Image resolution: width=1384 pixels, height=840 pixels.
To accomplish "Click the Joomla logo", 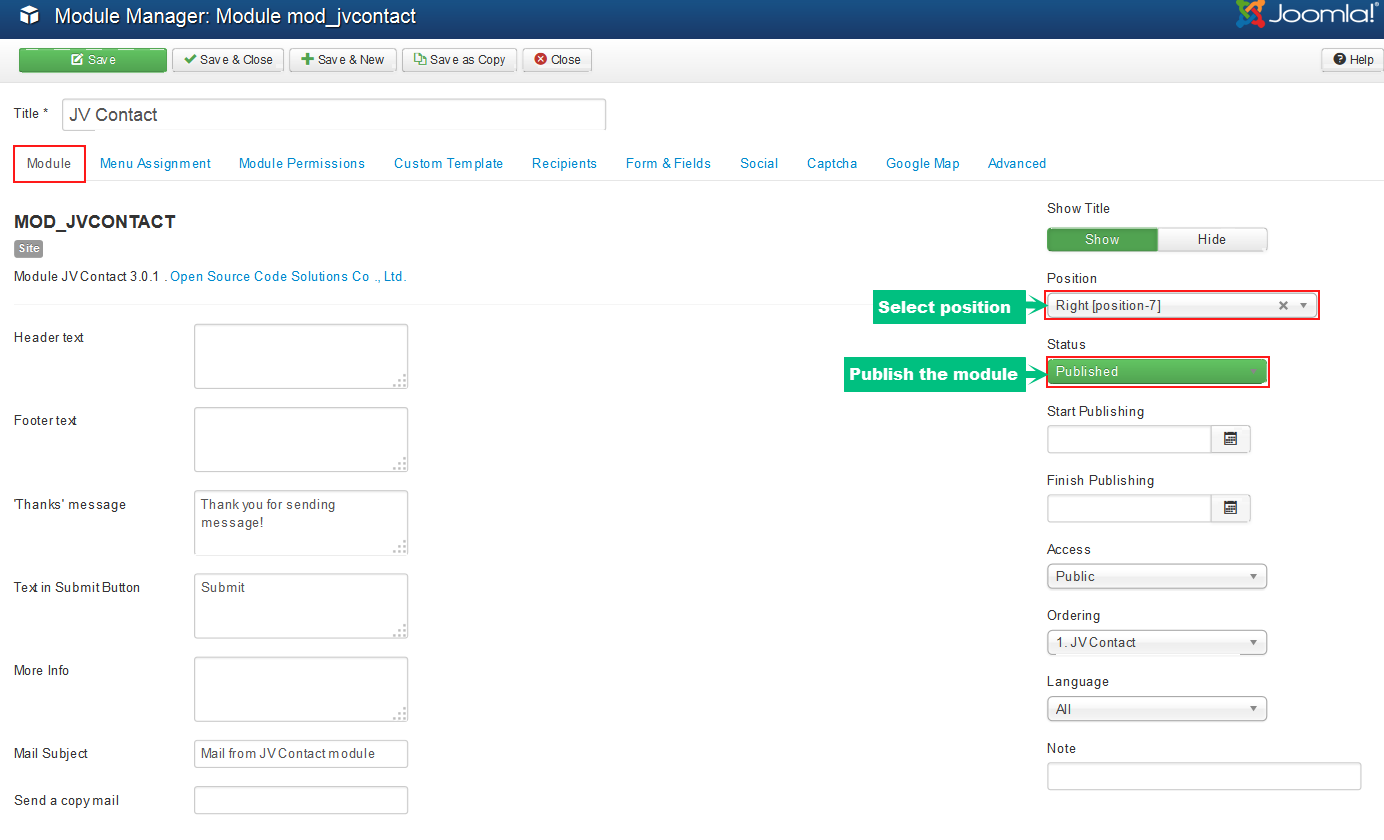I will 1307,14.
